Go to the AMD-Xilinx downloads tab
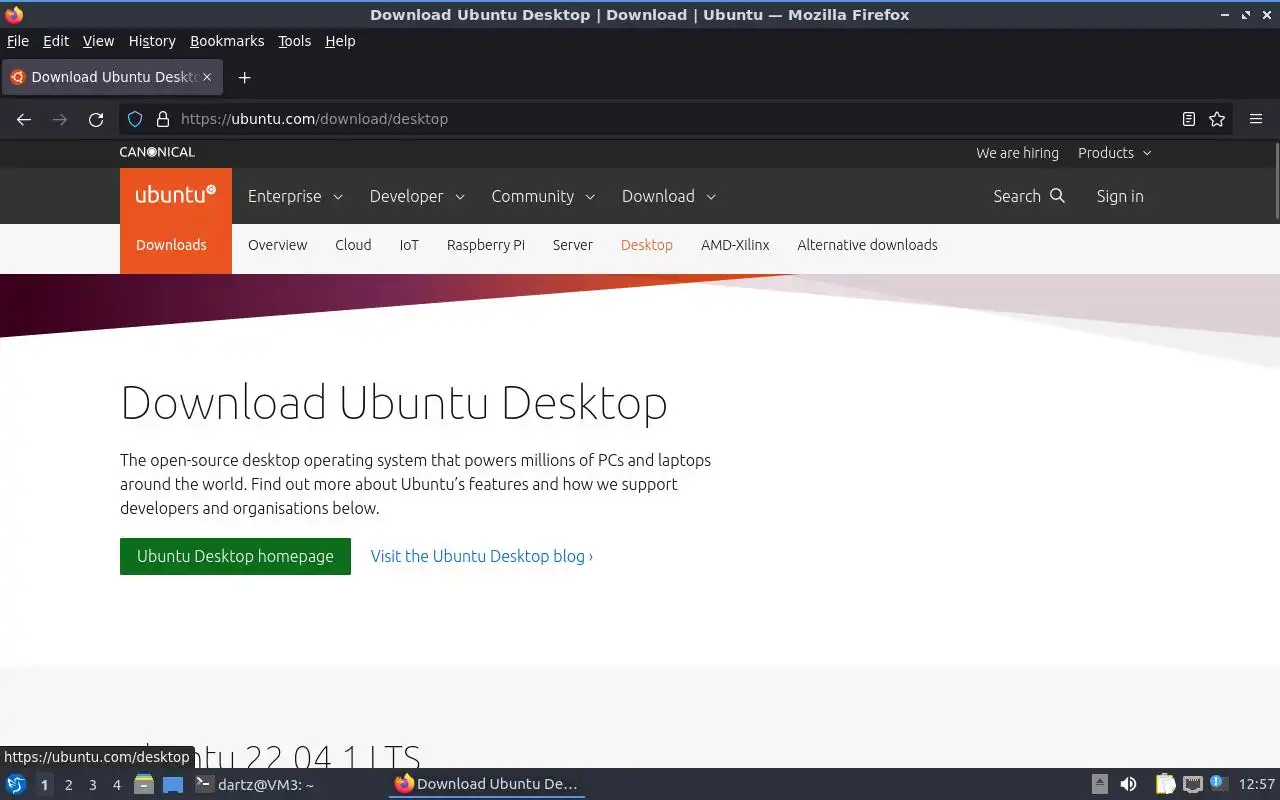This screenshot has width=1280, height=800. tap(735, 245)
